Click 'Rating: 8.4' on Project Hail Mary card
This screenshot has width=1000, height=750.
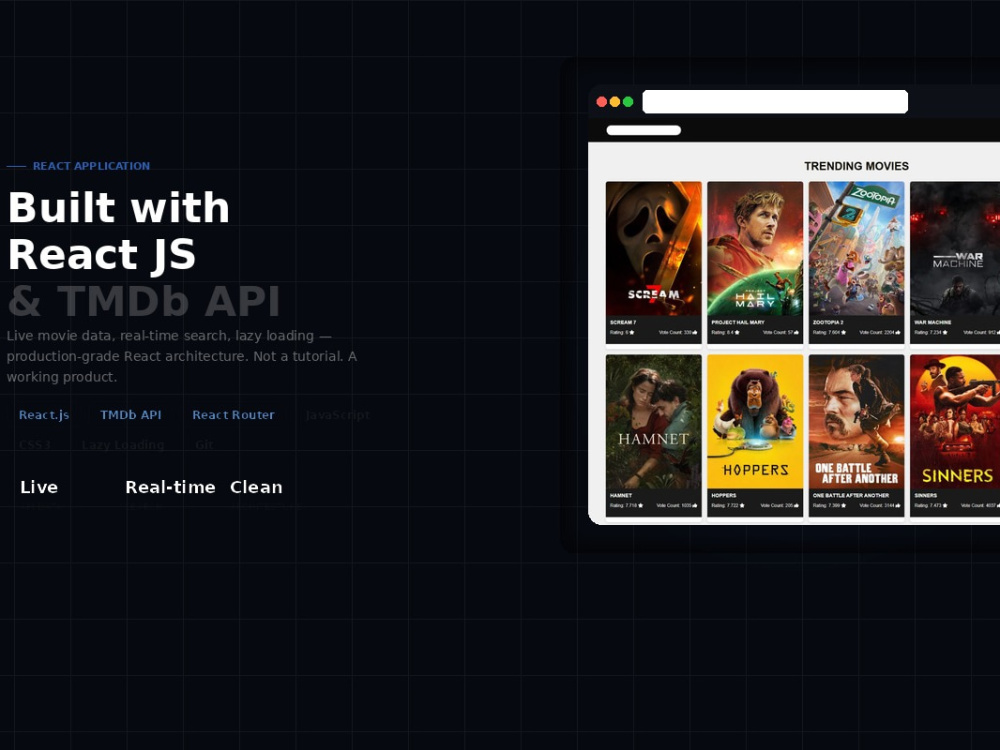[722, 332]
